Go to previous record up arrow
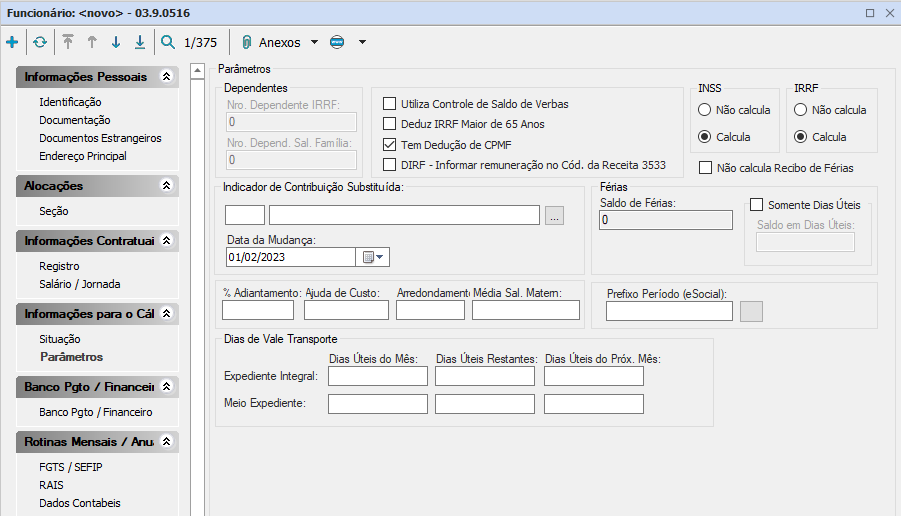901x516 pixels. point(92,43)
